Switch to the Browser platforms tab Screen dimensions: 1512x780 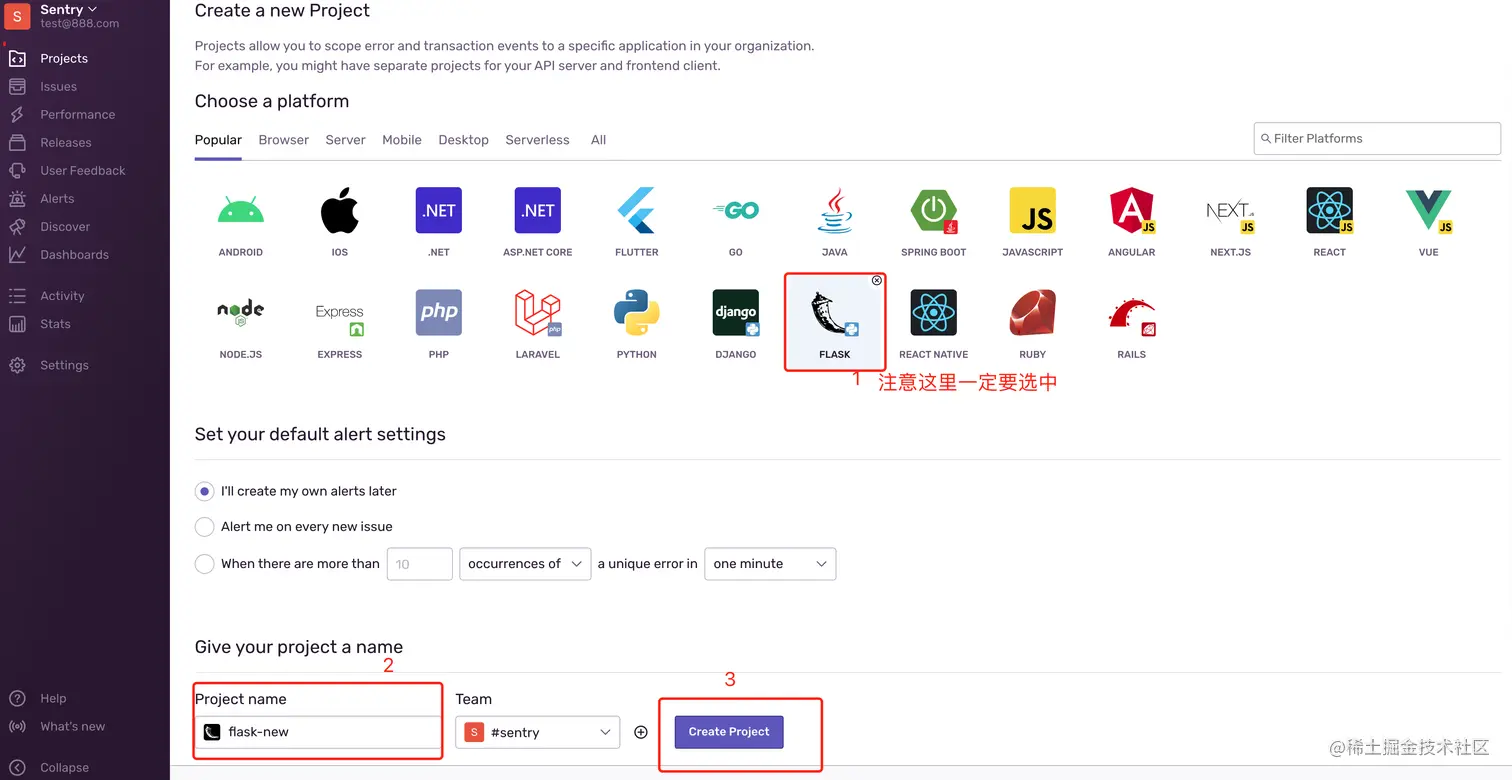[284, 140]
